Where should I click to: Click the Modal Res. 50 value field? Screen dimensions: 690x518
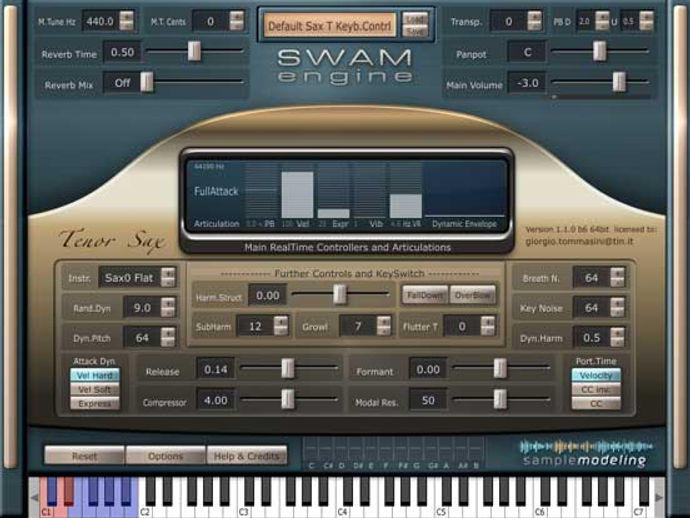pos(428,400)
